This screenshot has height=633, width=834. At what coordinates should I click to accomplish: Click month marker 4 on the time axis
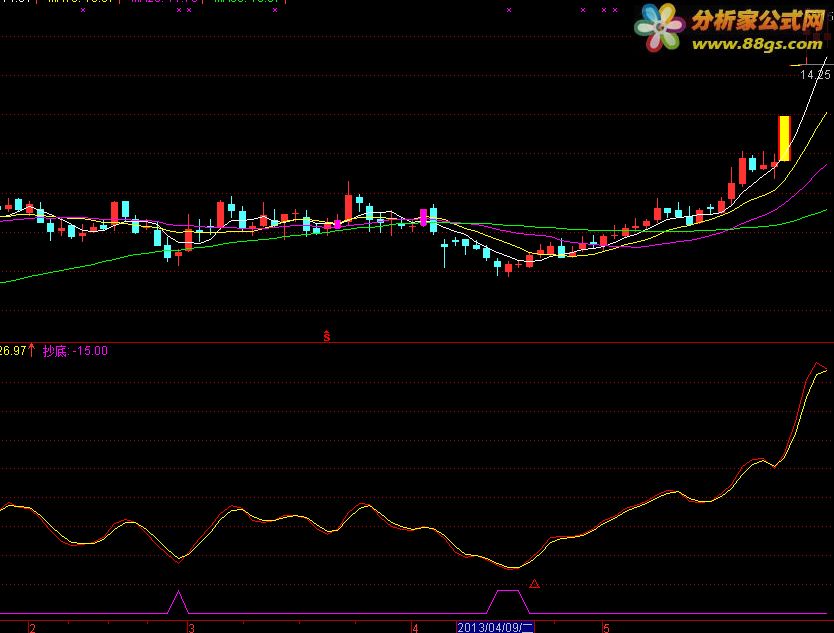coord(415,628)
